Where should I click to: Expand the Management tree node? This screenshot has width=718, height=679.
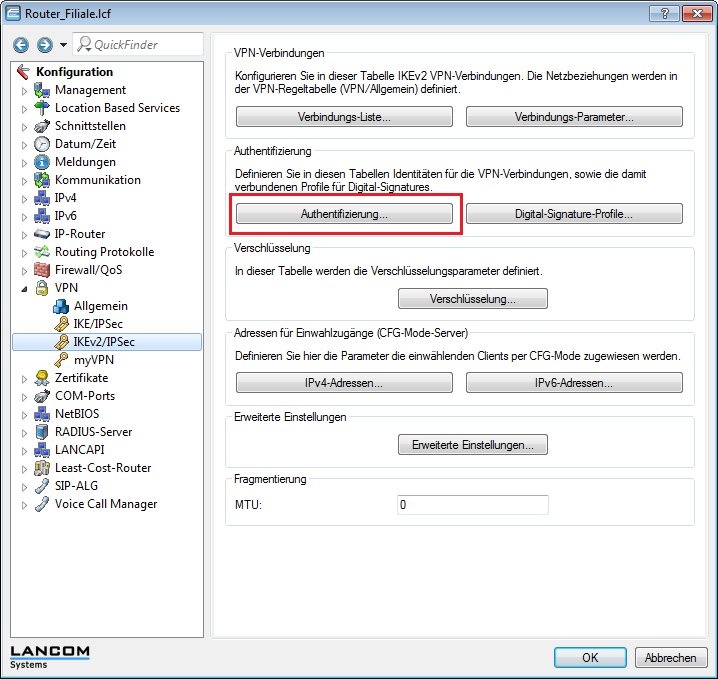pos(25,90)
